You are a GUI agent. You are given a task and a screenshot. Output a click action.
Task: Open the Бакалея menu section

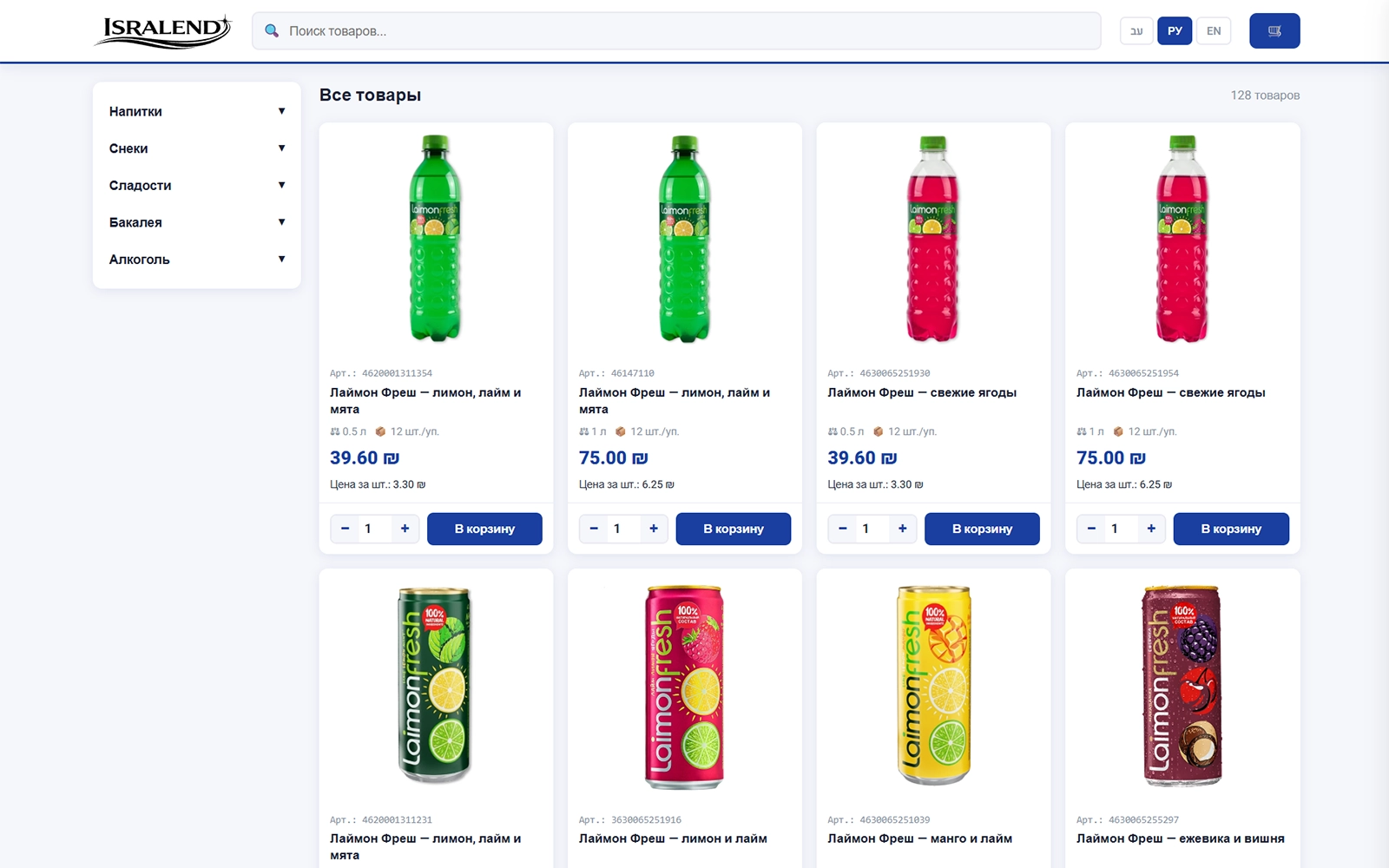(x=197, y=222)
